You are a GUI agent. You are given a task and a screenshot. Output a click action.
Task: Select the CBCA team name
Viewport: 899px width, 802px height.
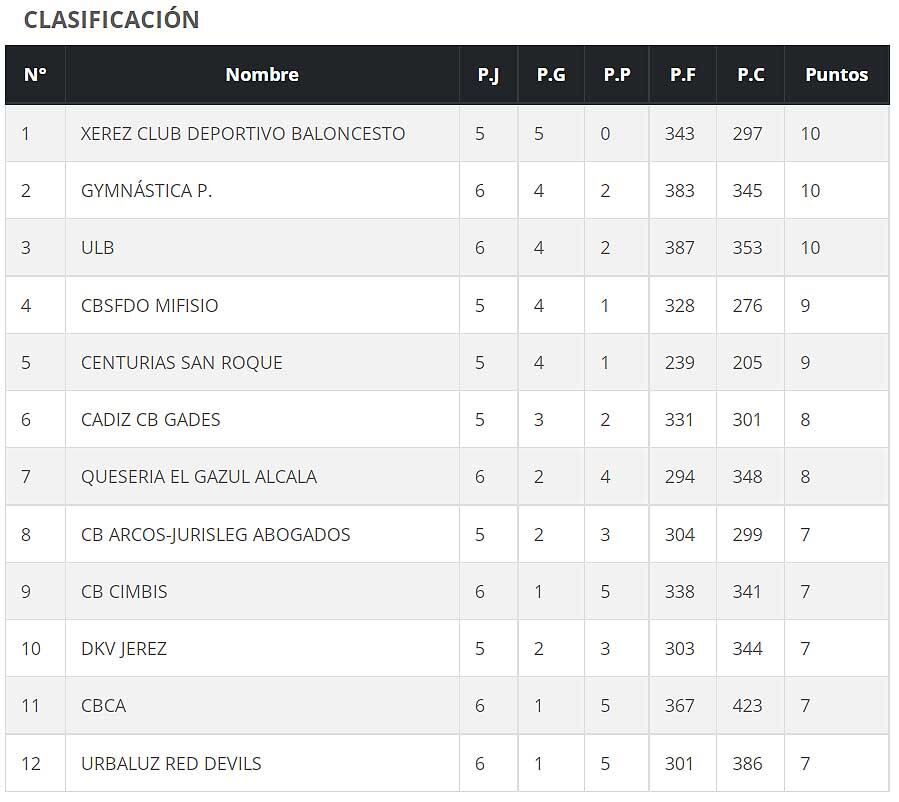[103, 706]
